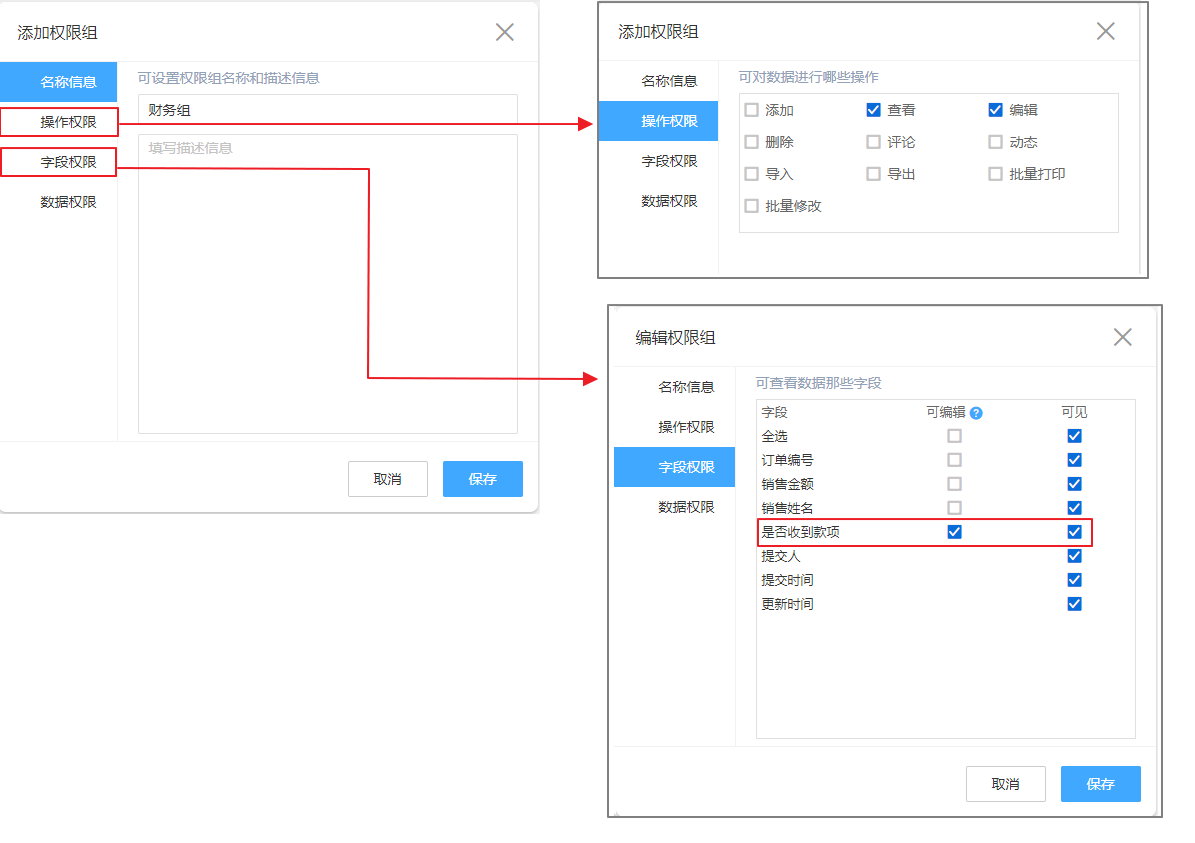Image resolution: width=1195 pixels, height=843 pixels.
Task: Switch to 字段权限 tab in left dialog
Action: point(68,162)
